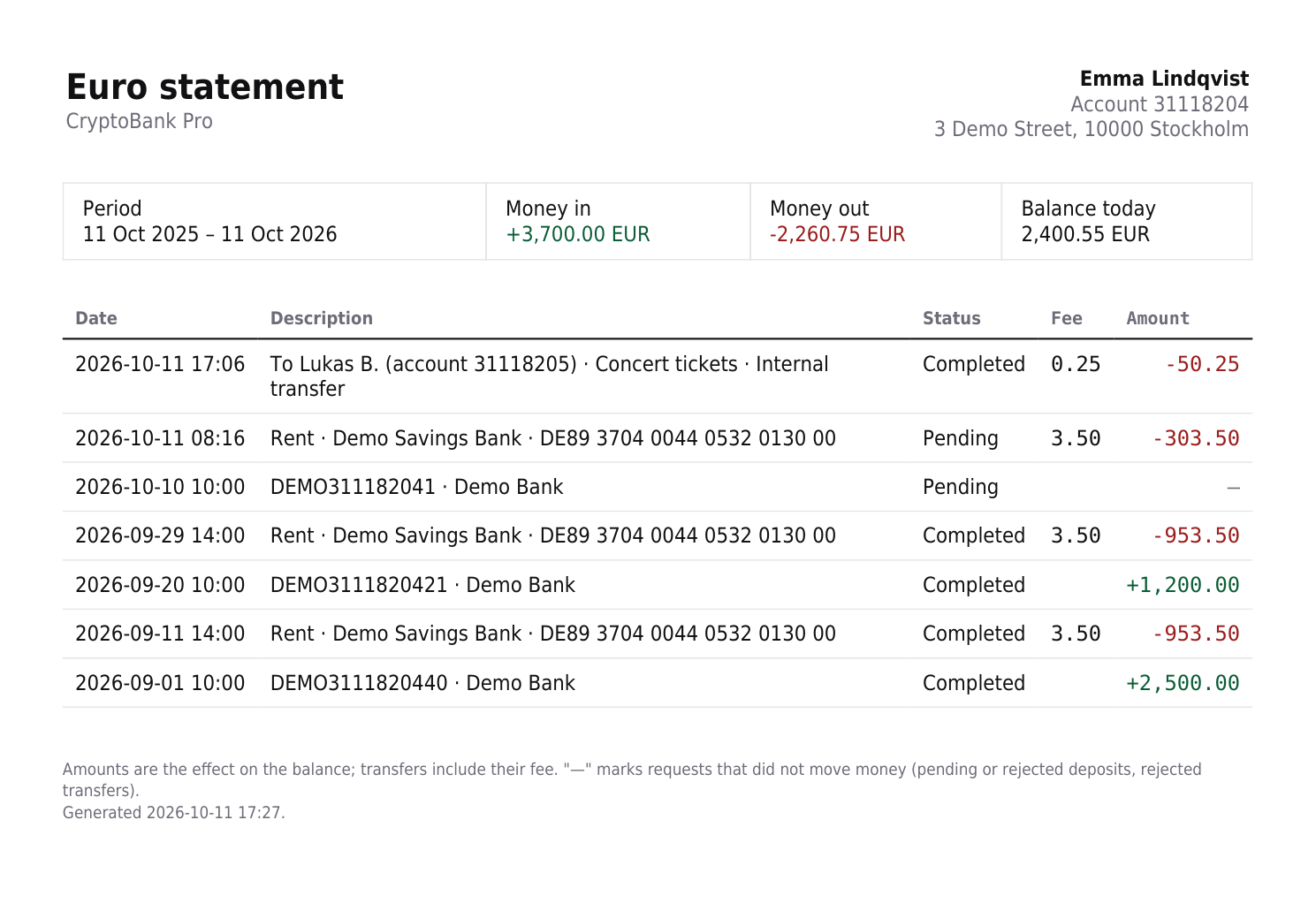
Task: Click the Rent description dated 2026-09-11
Action: coord(553,634)
